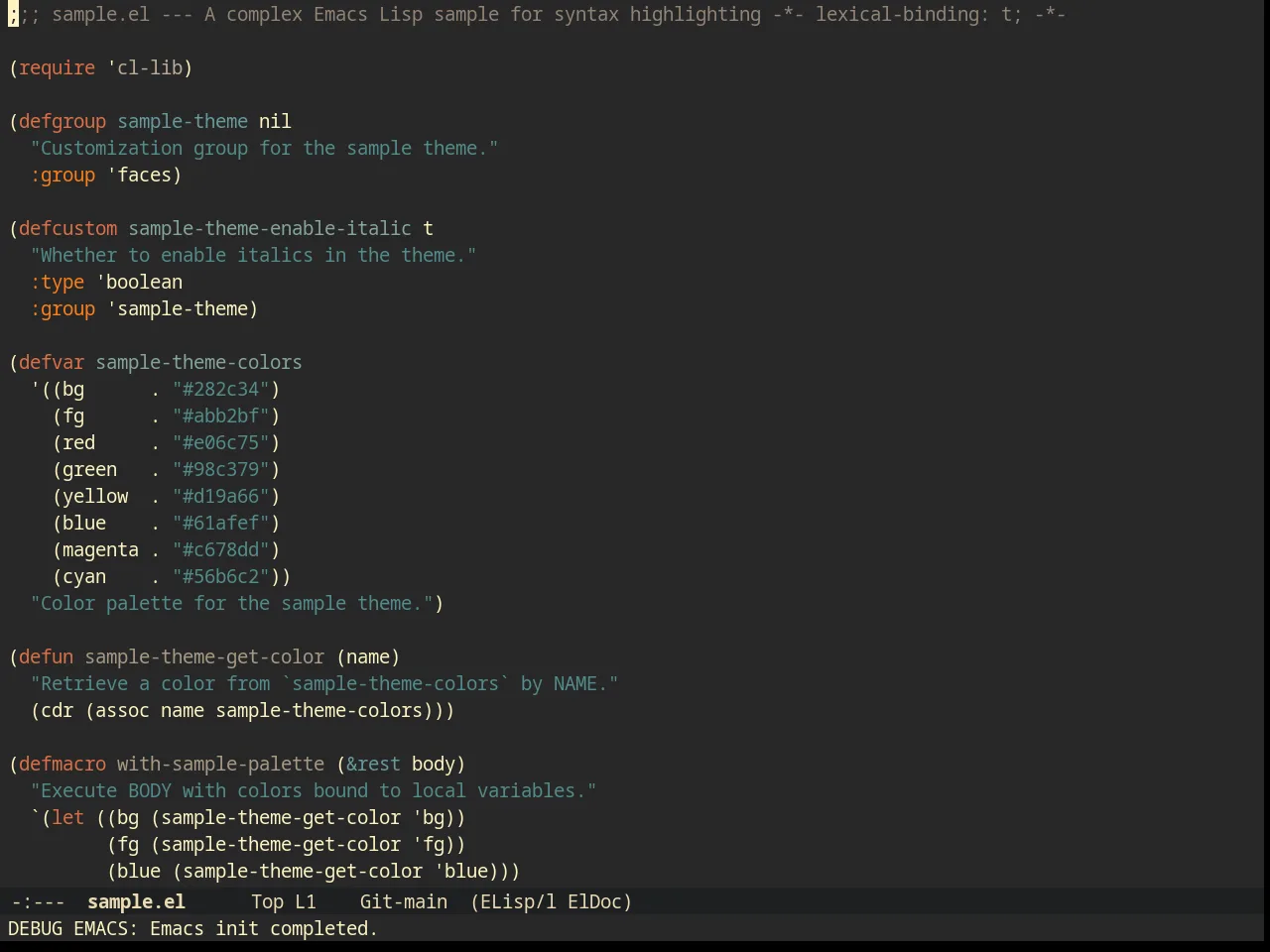1270x952 pixels.
Task: Click the '&rest' keyword
Action: click(373, 764)
